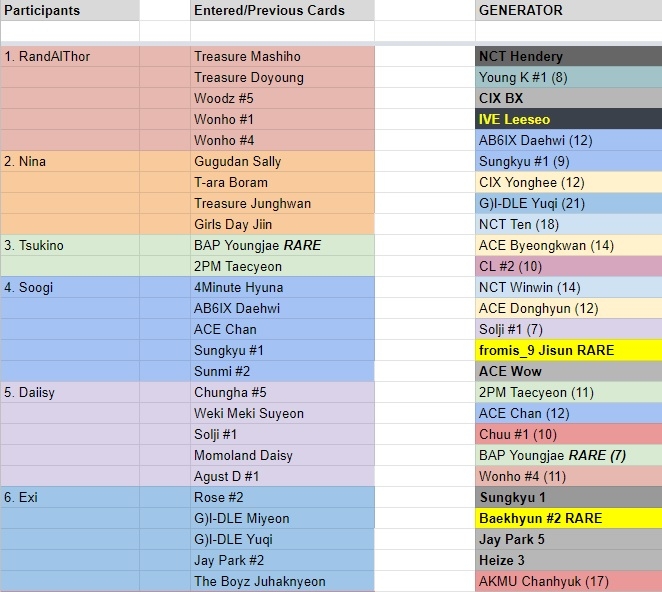Select the 'G)I-DLE Miyeon' cell
The image size is (662, 592).
[282, 519]
